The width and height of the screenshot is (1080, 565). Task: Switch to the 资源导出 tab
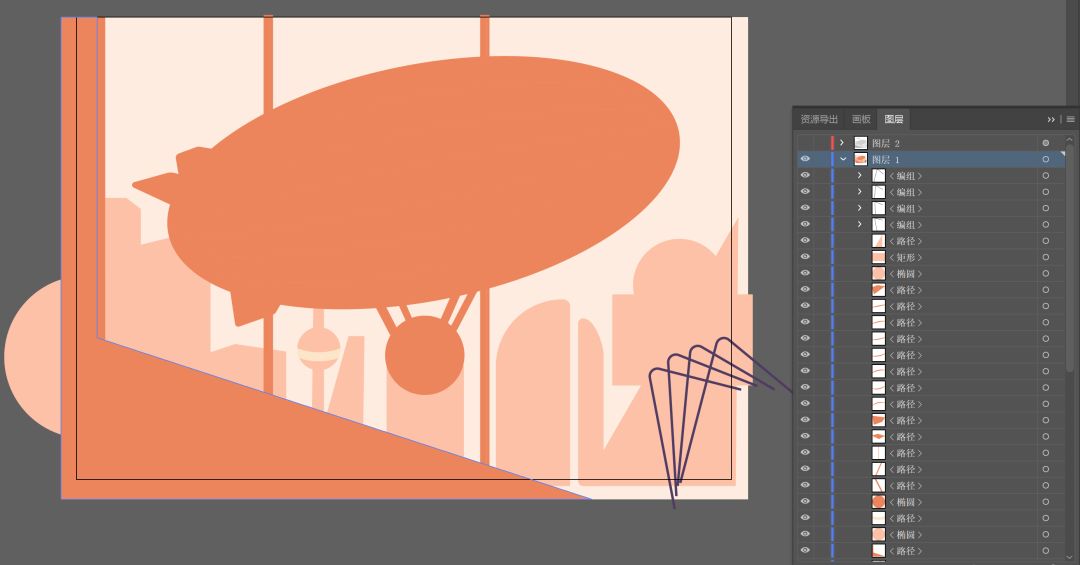[819, 119]
